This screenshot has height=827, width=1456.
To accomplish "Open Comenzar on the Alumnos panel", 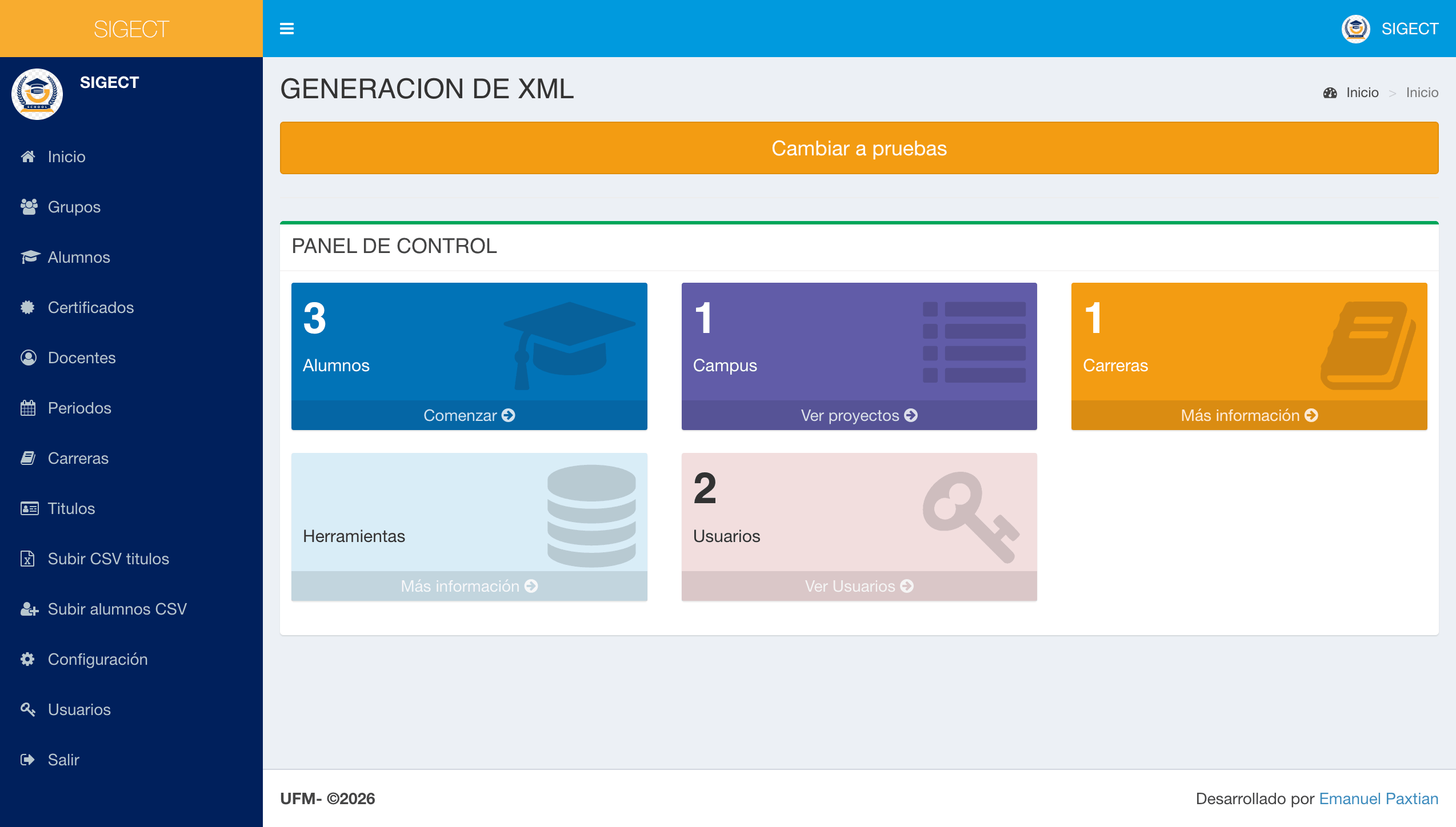I will point(469,415).
